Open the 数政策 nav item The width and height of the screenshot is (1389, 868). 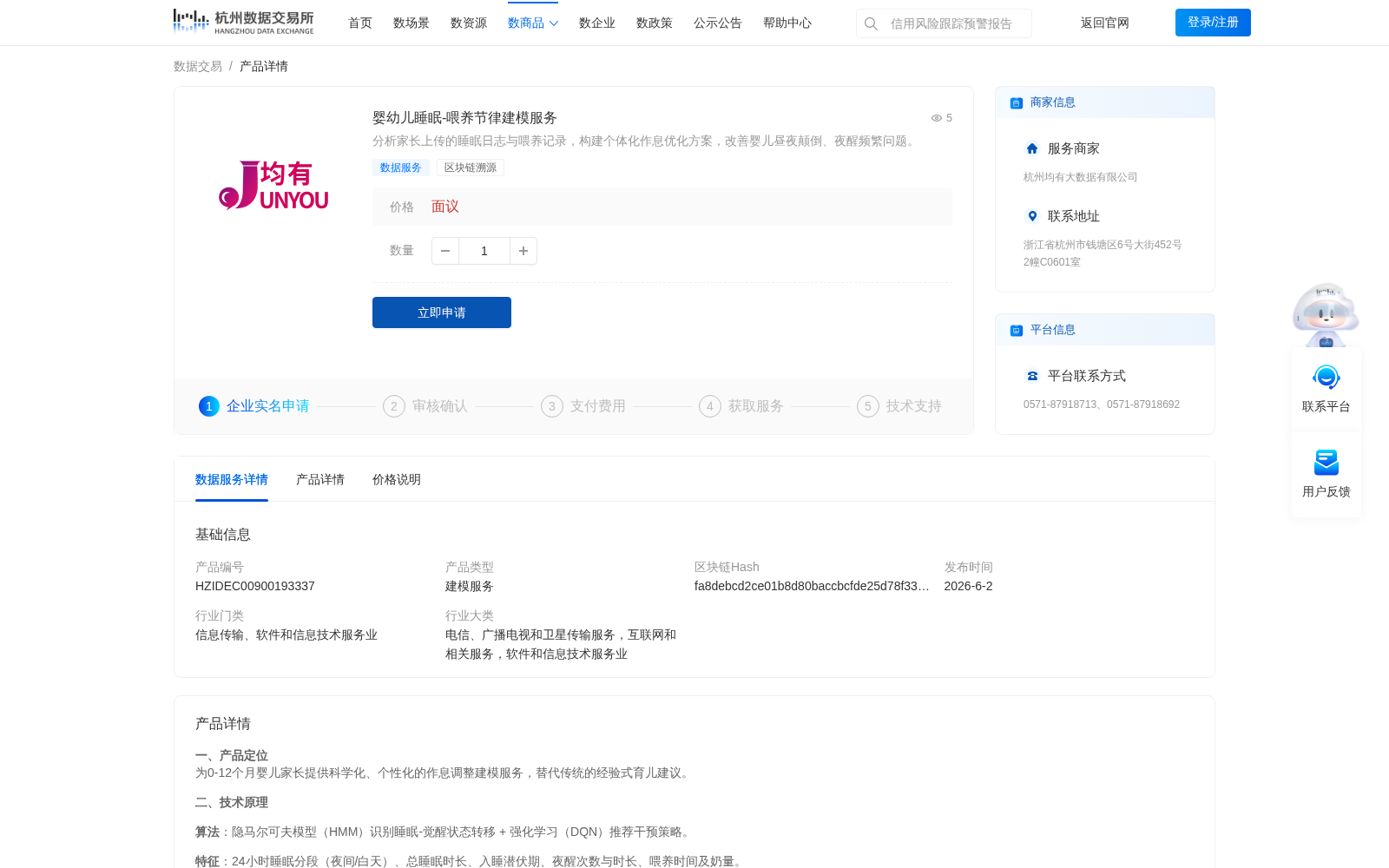[655, 23]
